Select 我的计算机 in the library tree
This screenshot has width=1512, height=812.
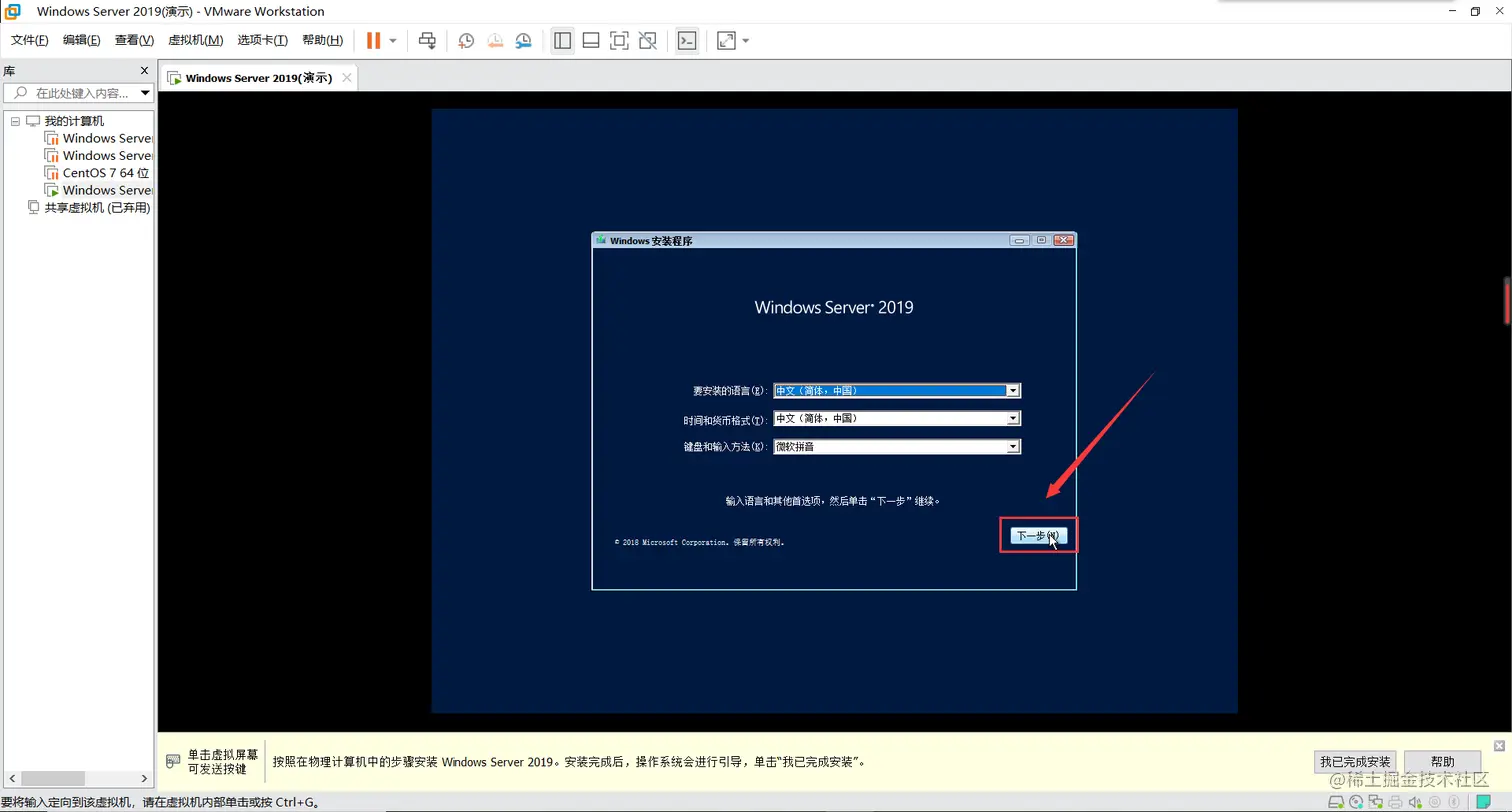coord(74,121)
